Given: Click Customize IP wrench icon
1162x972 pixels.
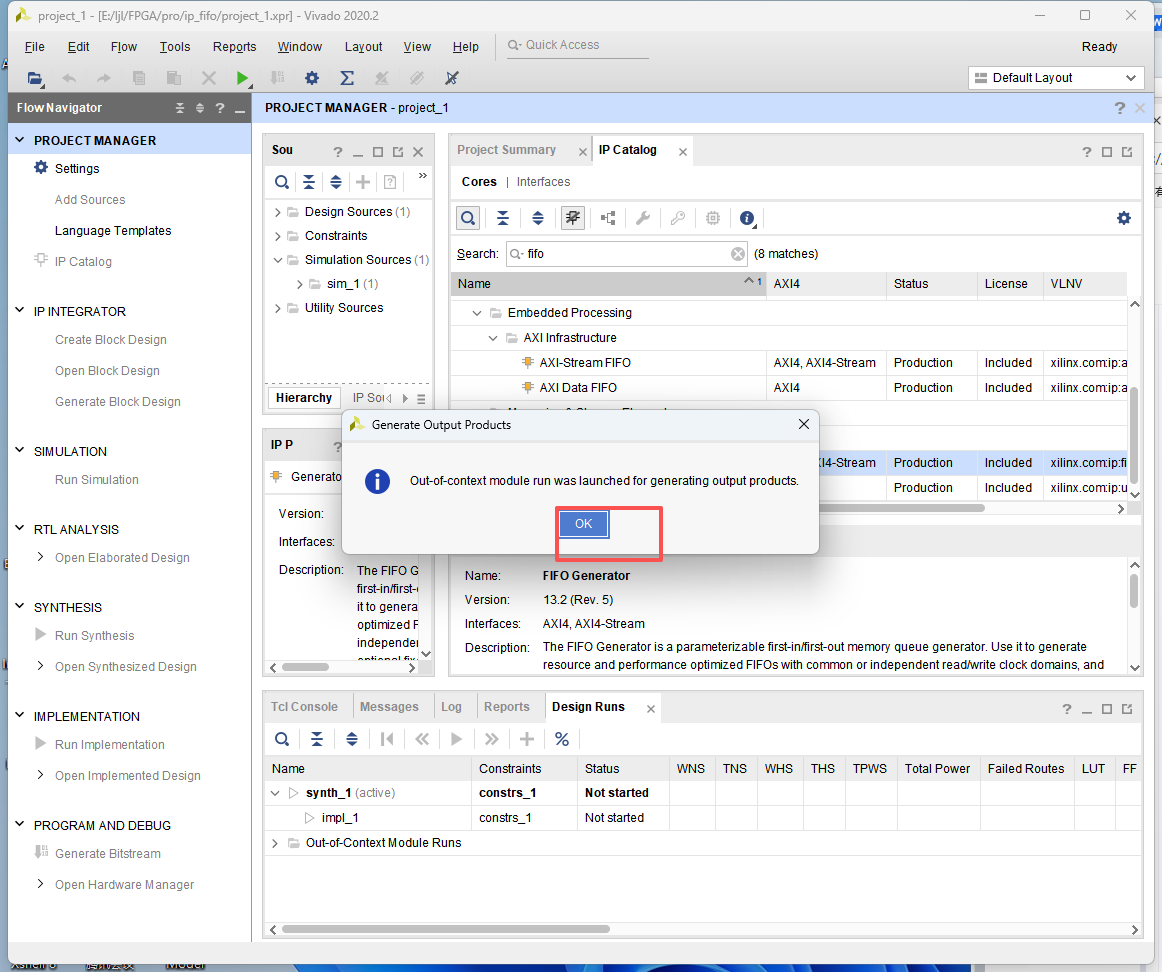Looking at the screenshot, I should tap(643, 218).
